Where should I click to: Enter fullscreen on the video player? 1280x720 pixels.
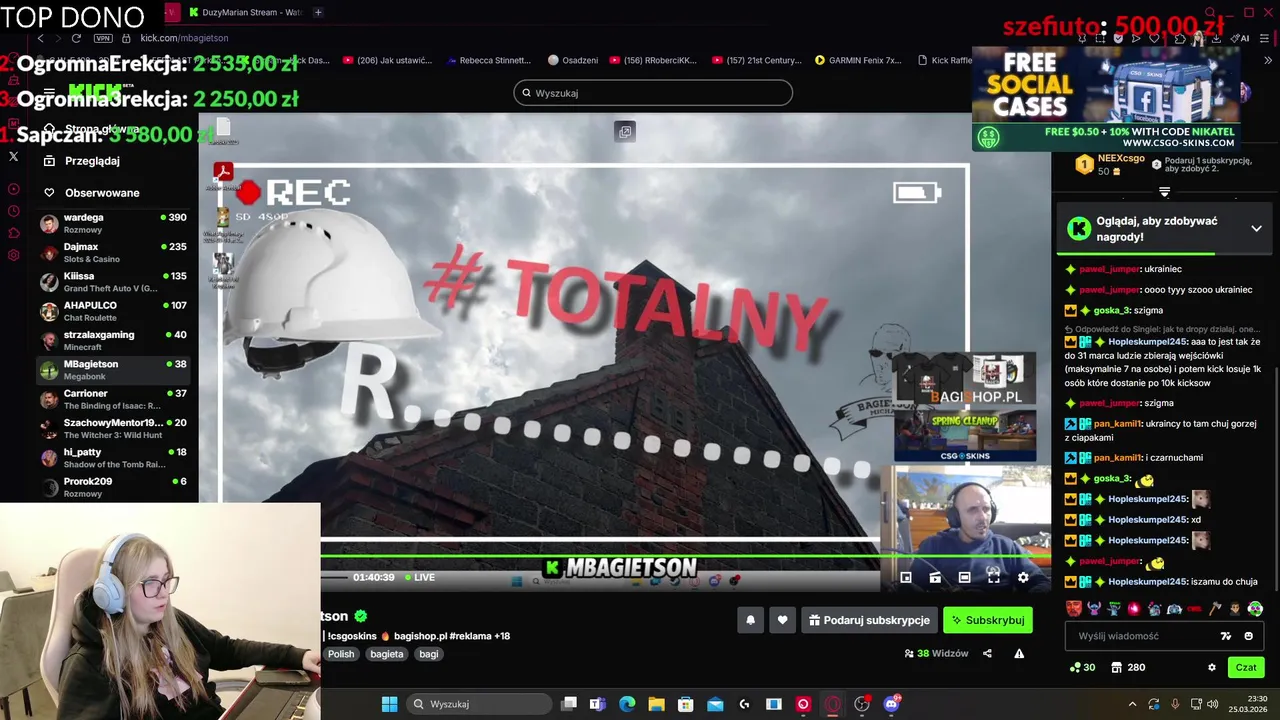pyautogui.click(x=994, y=577)
